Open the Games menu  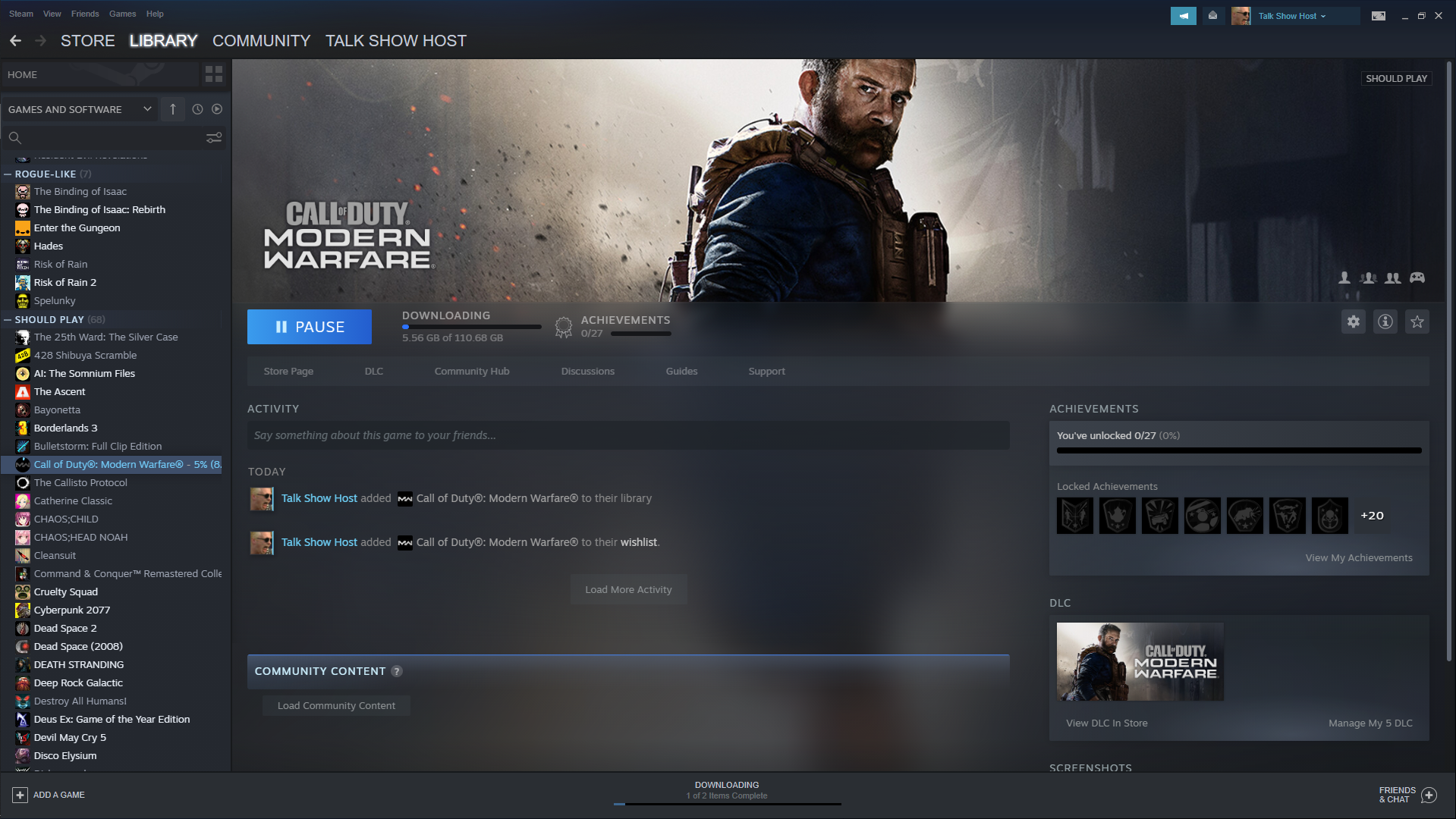tap(122, 14)
